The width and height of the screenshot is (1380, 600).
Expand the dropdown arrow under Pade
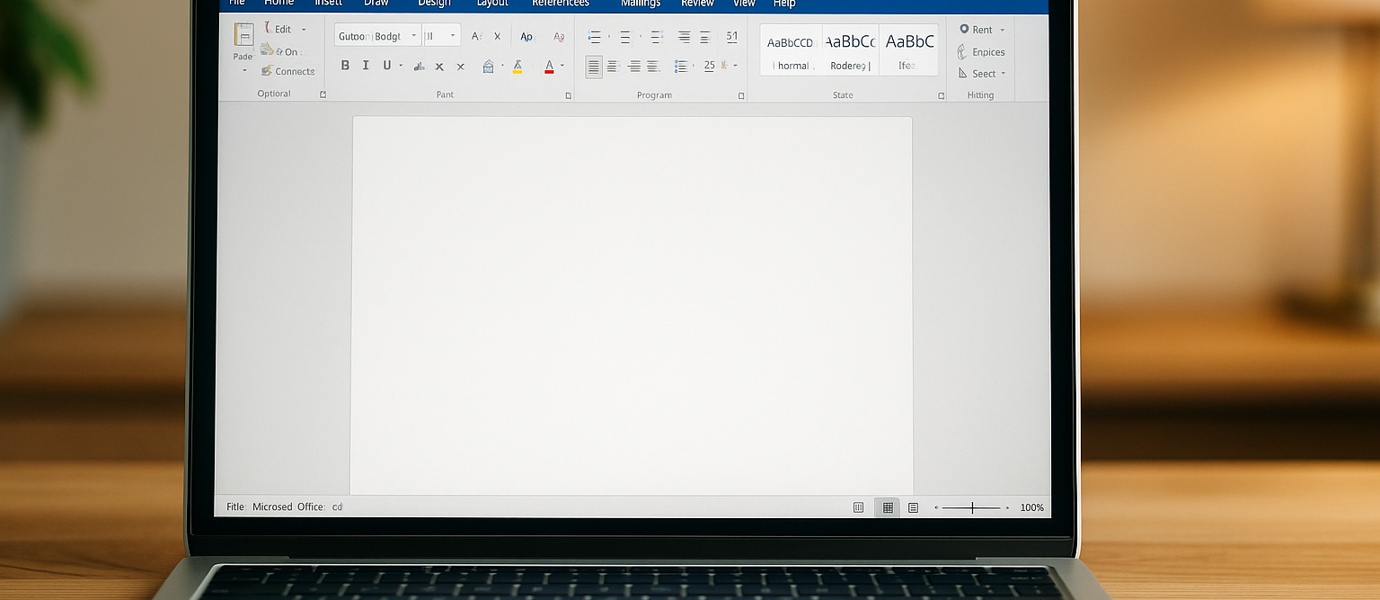coord(243,71)
